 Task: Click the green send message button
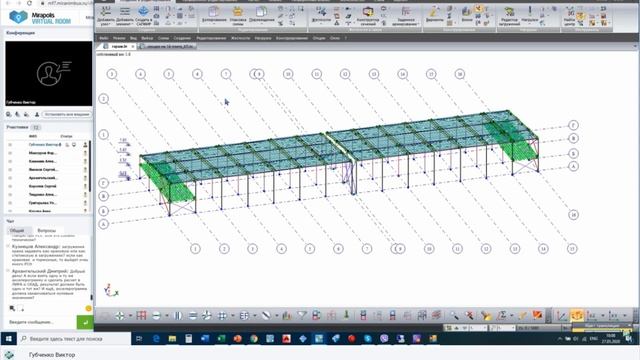(x=85, y=322)
